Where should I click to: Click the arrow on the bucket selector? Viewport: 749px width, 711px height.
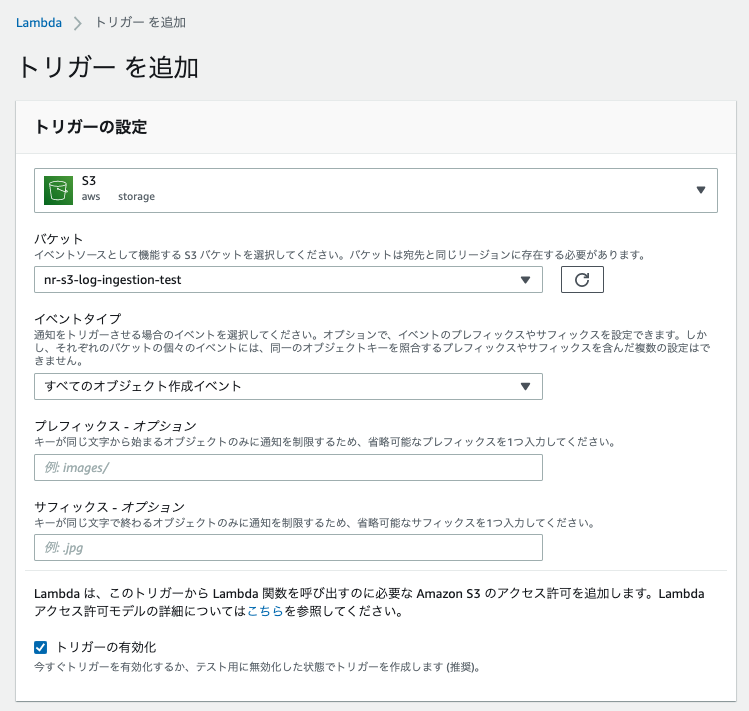[526, 280]
